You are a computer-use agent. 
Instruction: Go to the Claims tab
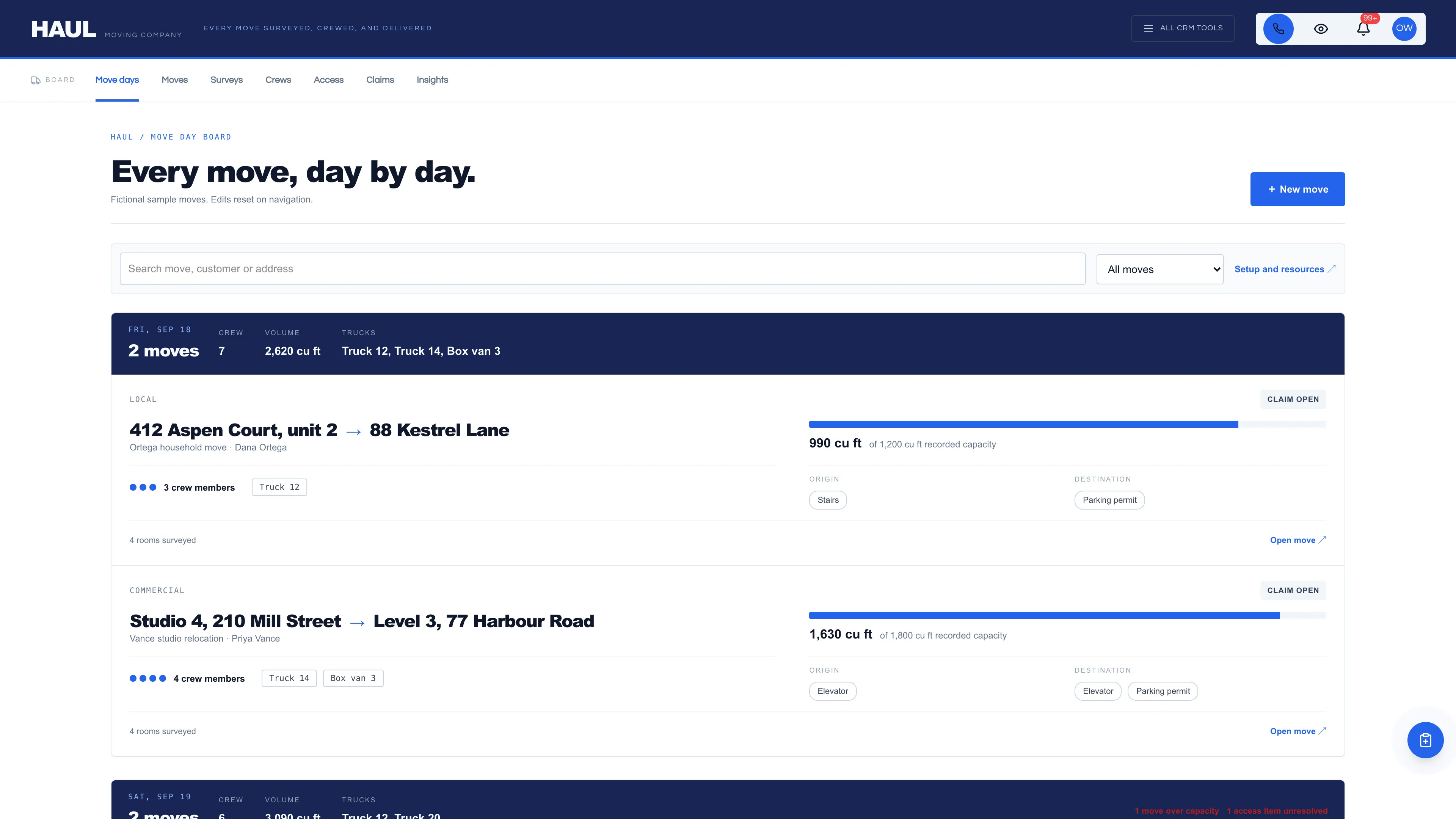380,80
